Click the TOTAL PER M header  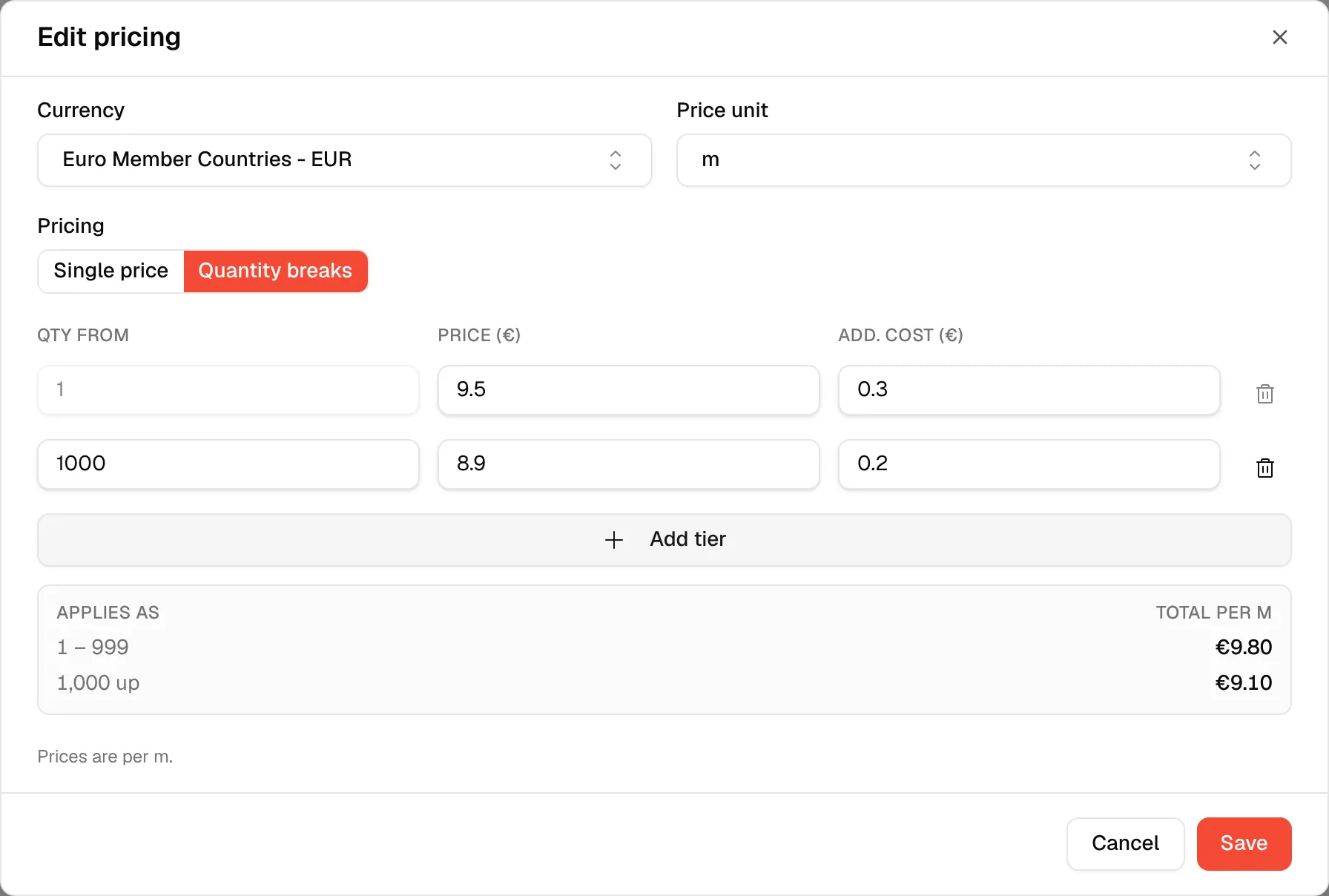(x=1213, y=613)
